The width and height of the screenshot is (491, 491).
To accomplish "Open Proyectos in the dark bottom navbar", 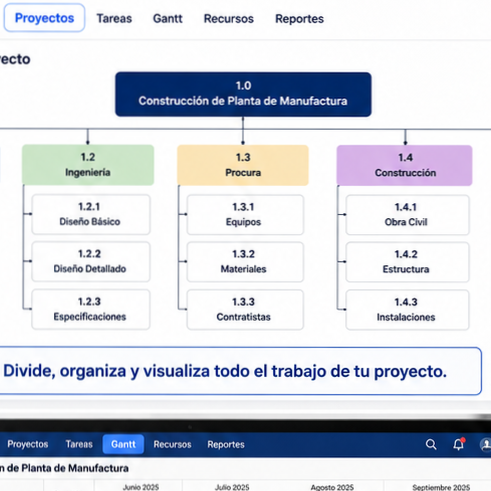I will pyautogui.click(x=28, y=444).
